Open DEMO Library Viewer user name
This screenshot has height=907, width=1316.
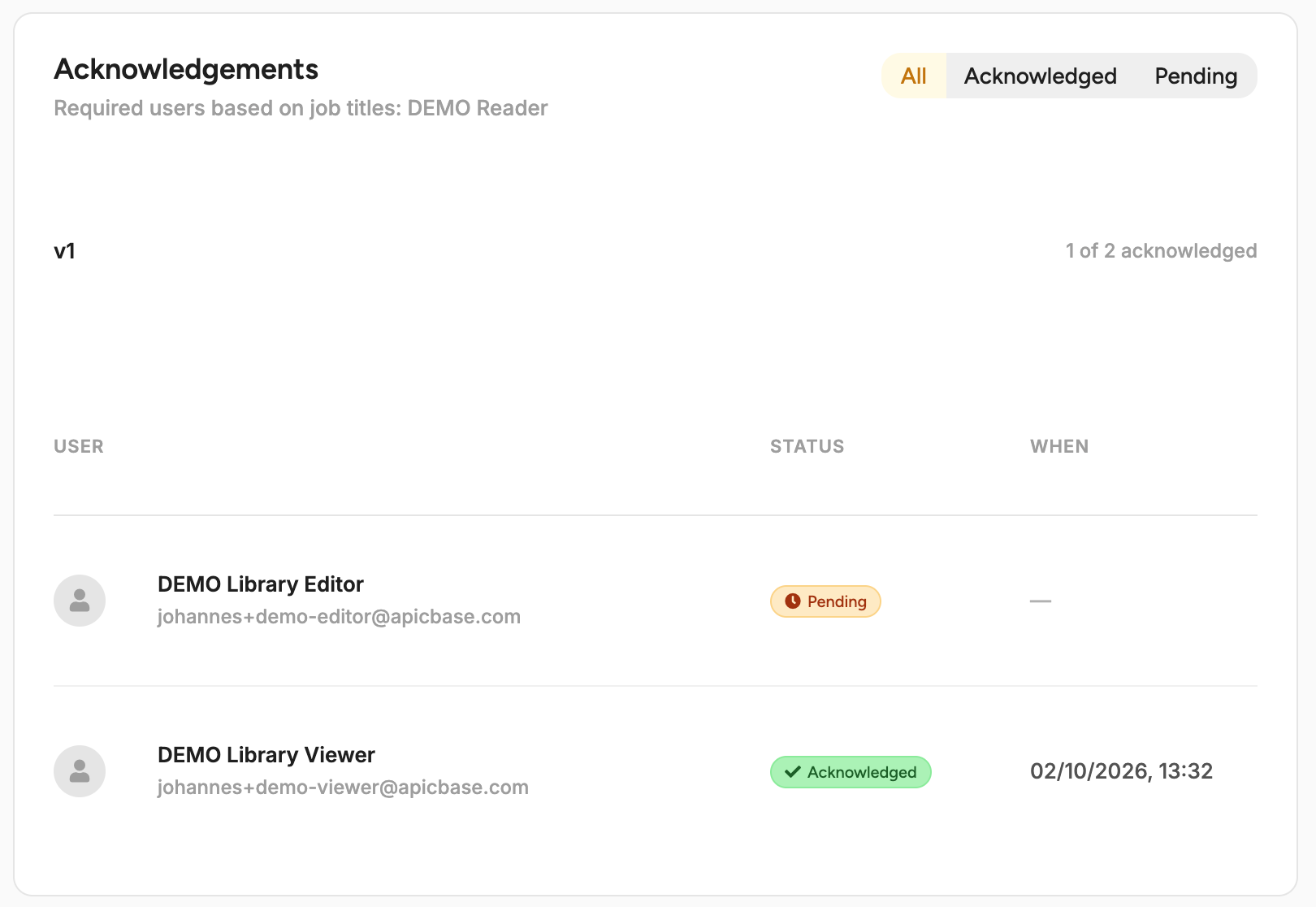point(266,755)
